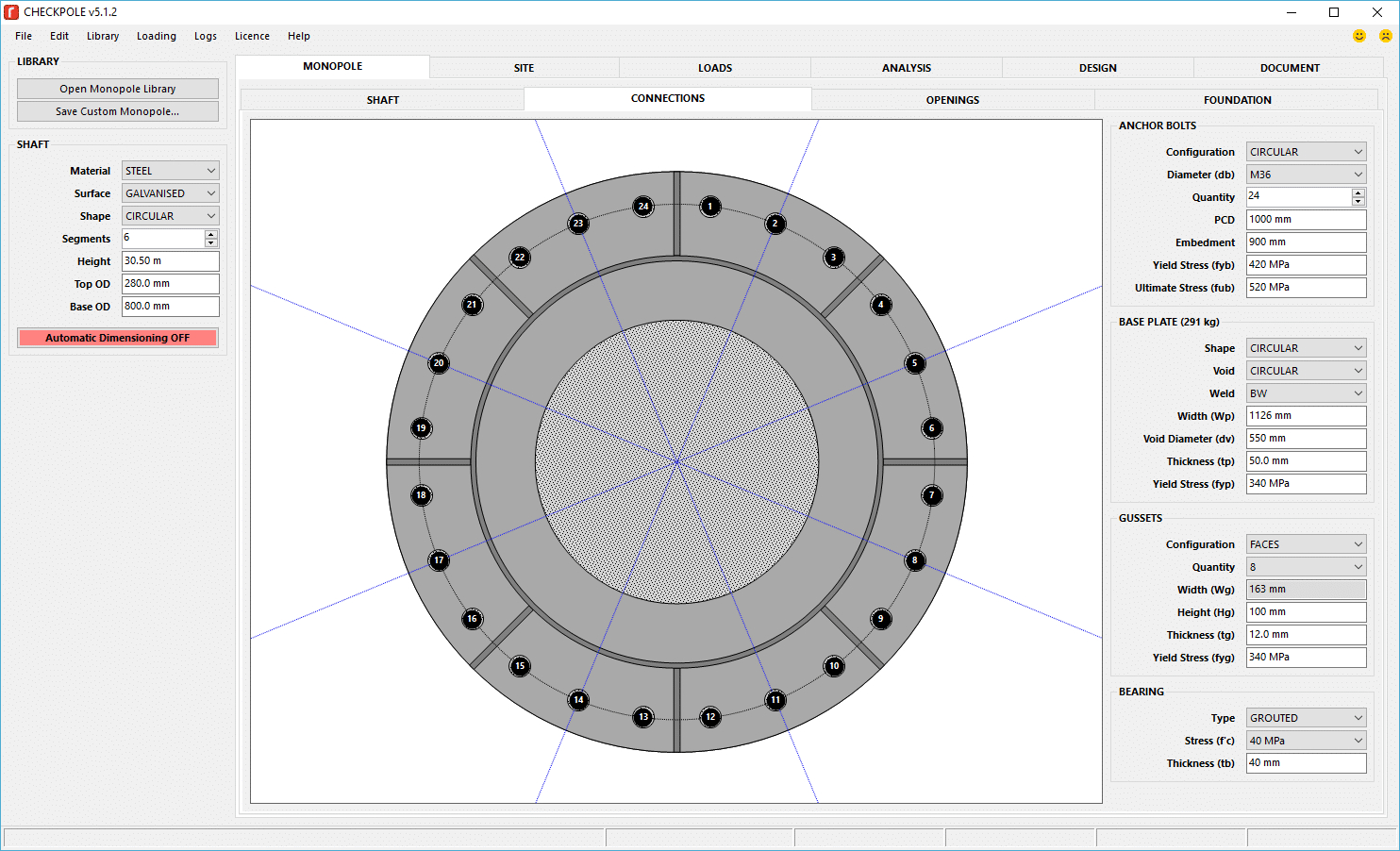The image size is (1400, 851).
Task: Open the Surface finish dropdown showing GALVANISED
Action: pos(169,193)
